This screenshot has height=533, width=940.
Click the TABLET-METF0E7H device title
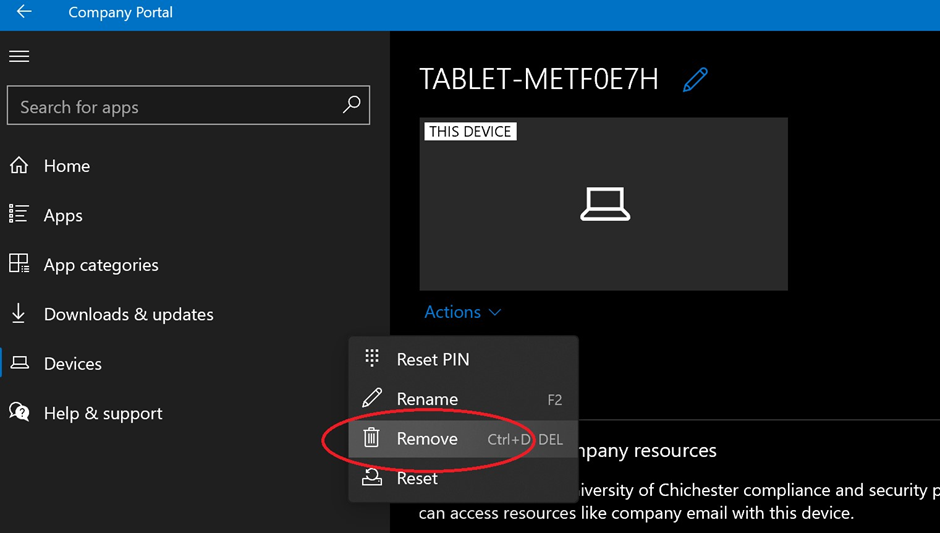(x=538, y=79)
